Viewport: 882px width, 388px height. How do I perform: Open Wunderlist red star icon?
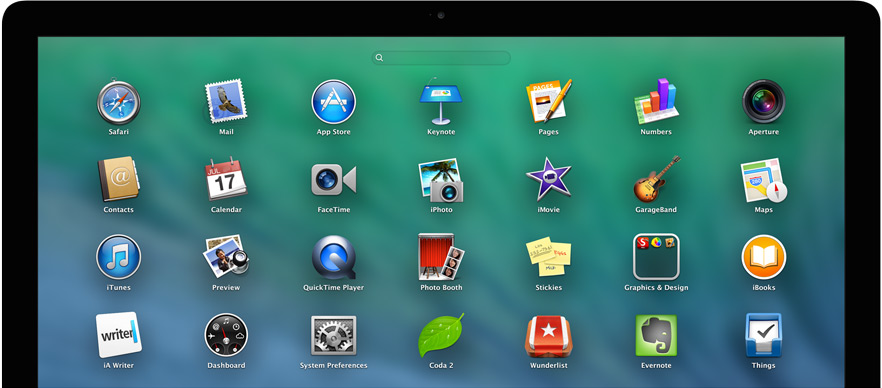(x=548, y=336)
